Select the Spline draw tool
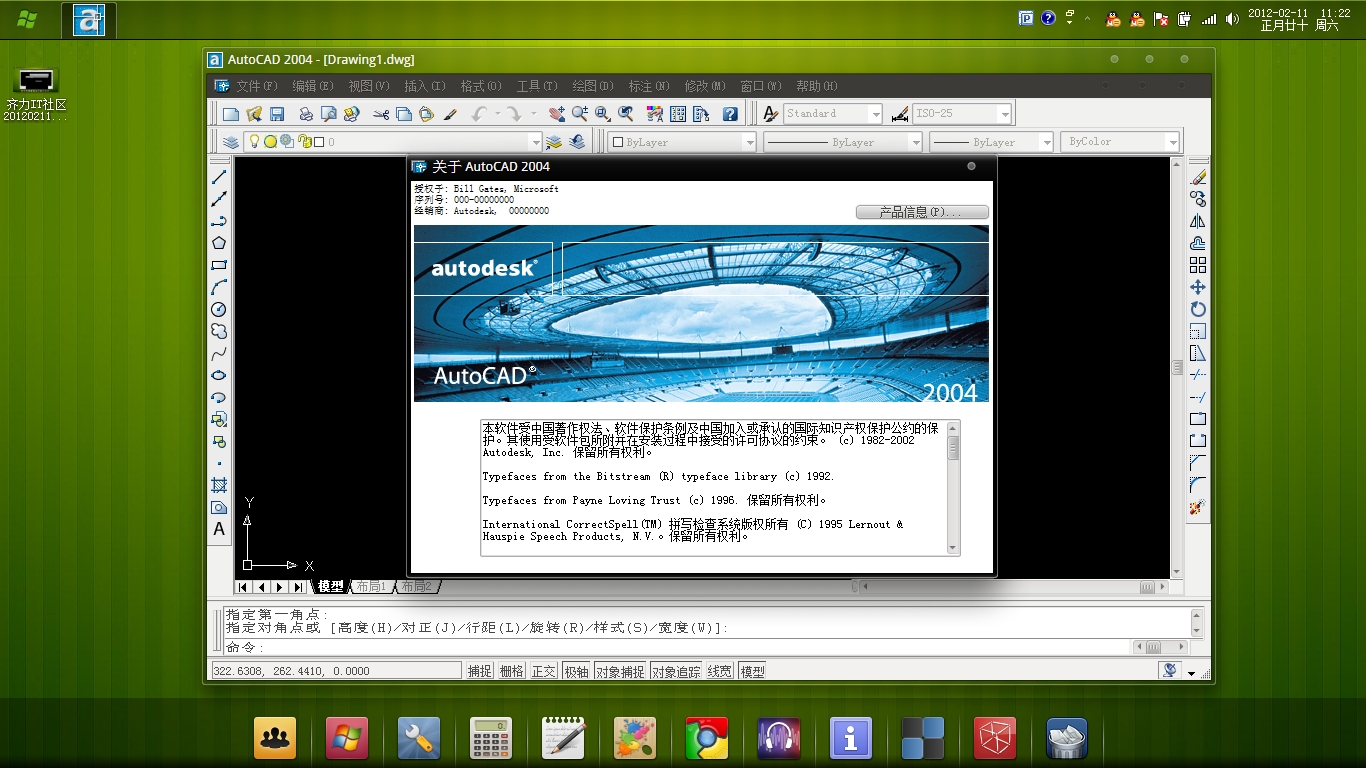This screenshot has width=1366, height=768. tap(219, 353)
